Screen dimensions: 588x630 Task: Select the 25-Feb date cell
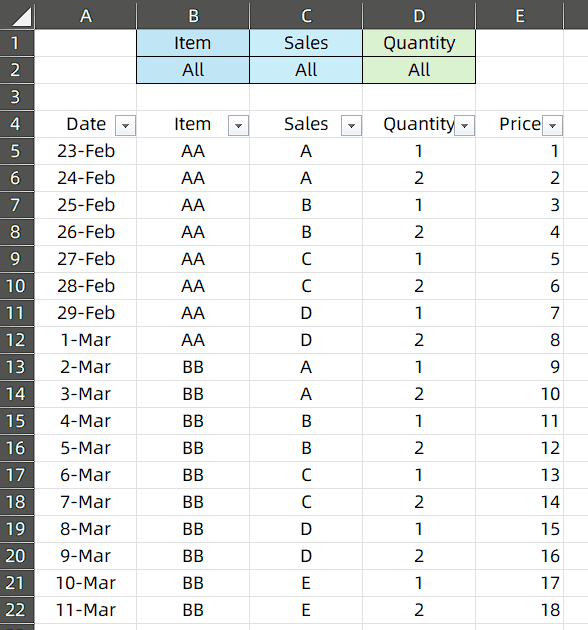coord(86,205)
